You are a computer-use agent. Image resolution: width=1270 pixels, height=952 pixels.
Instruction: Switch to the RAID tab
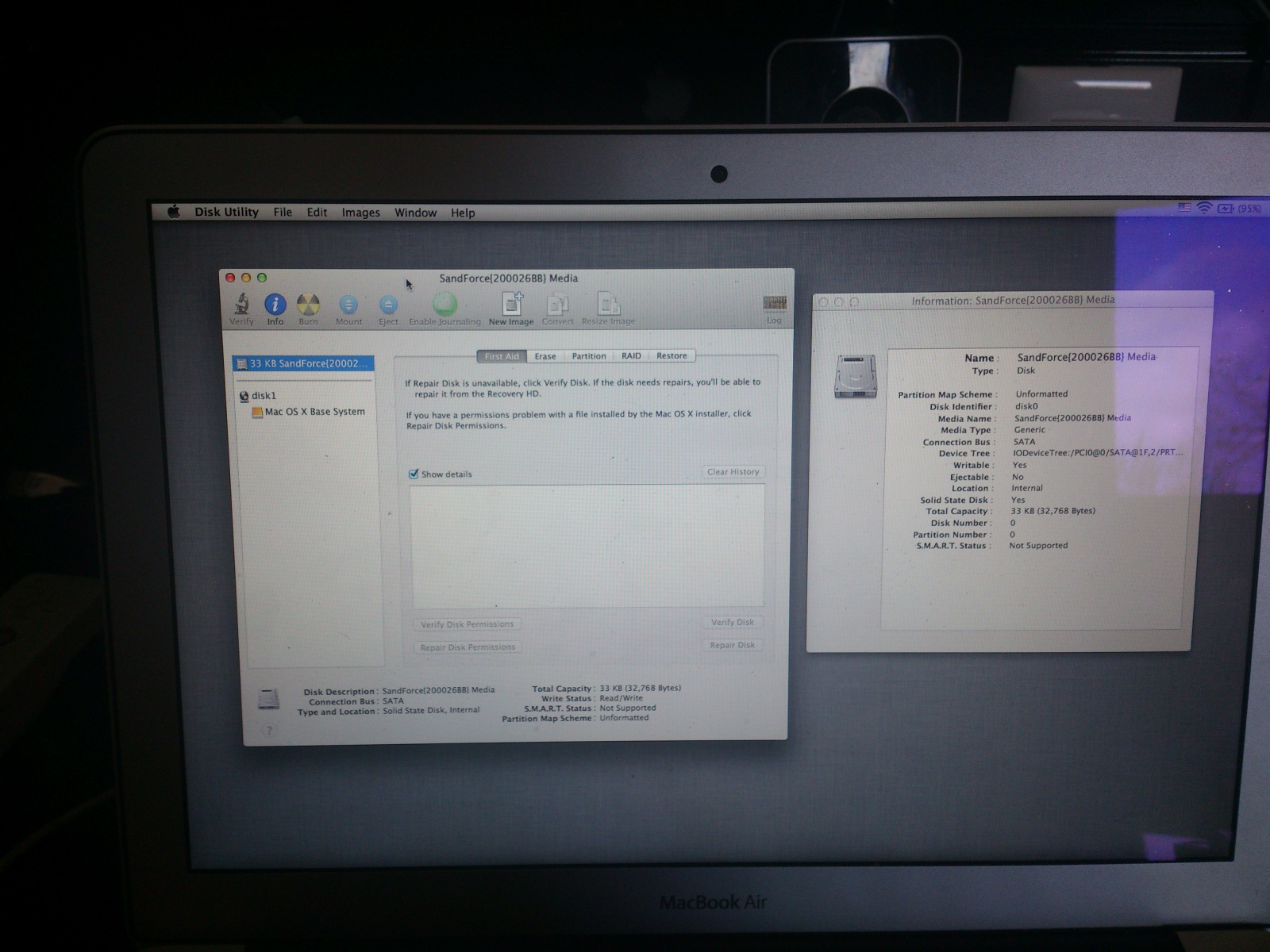631,356
